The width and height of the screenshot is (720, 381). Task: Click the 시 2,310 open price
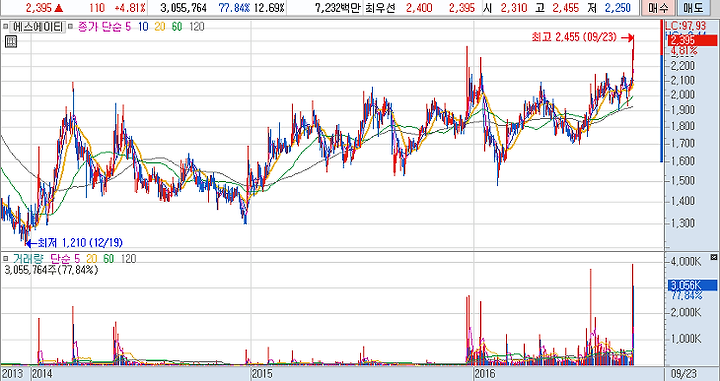[x=507, y=8]
